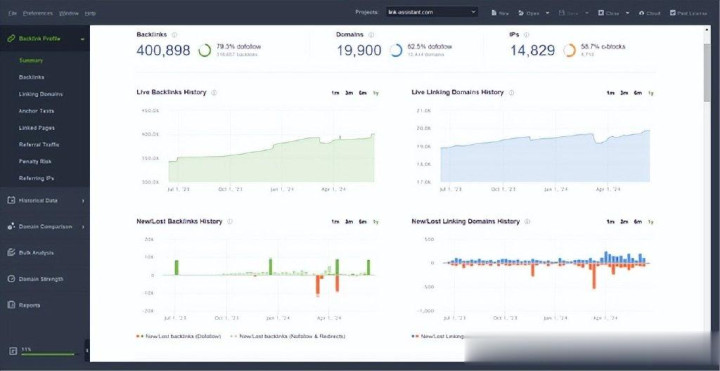This screenshot has height=371, width=720.
Task: Expand the Open button dropdown arrow
Action: tap(547, 13)
